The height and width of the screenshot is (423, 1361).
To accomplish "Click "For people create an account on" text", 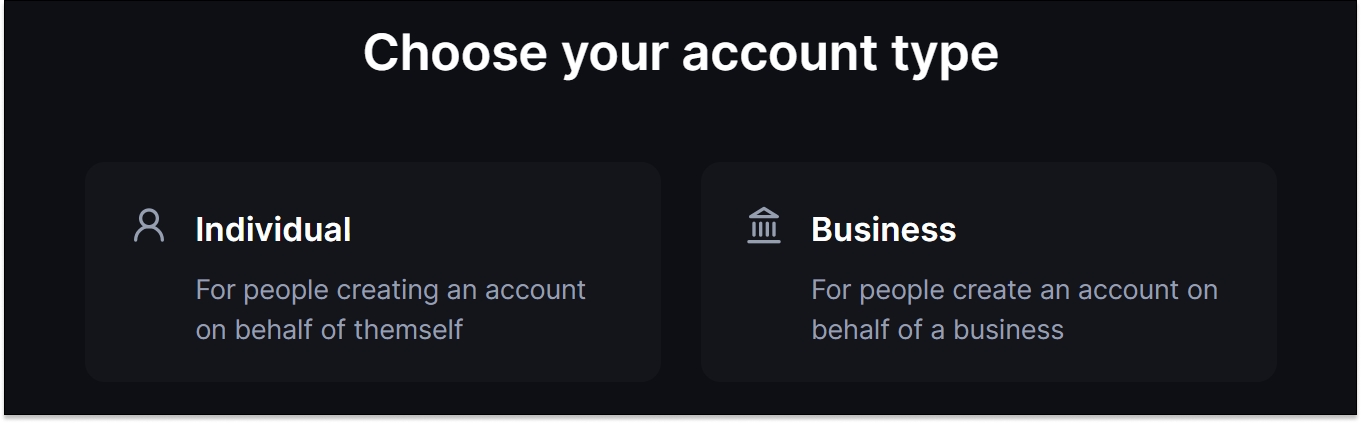I will click(1014, 290).
